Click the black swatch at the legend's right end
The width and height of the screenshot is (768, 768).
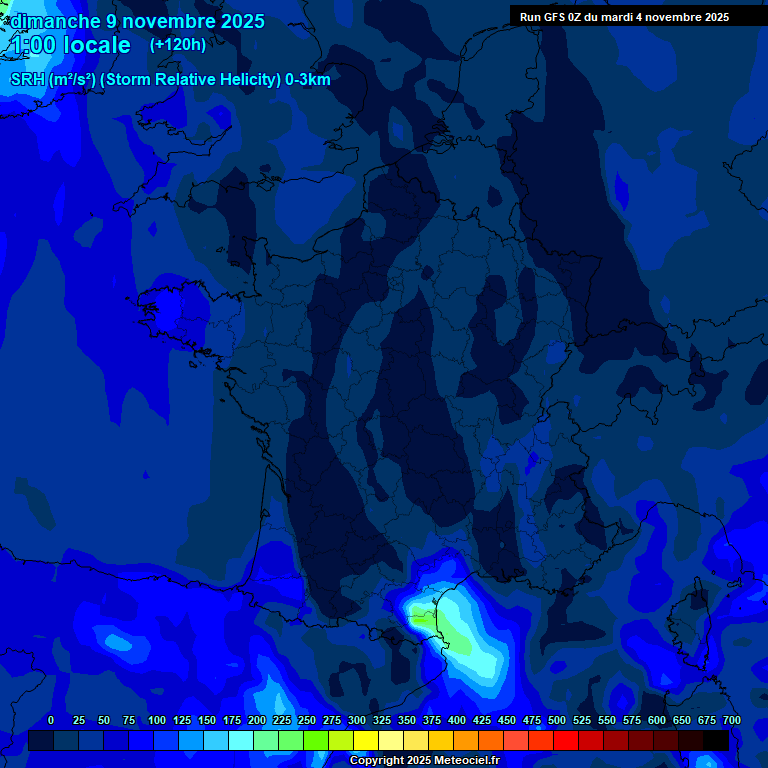(x=716, y=740)
